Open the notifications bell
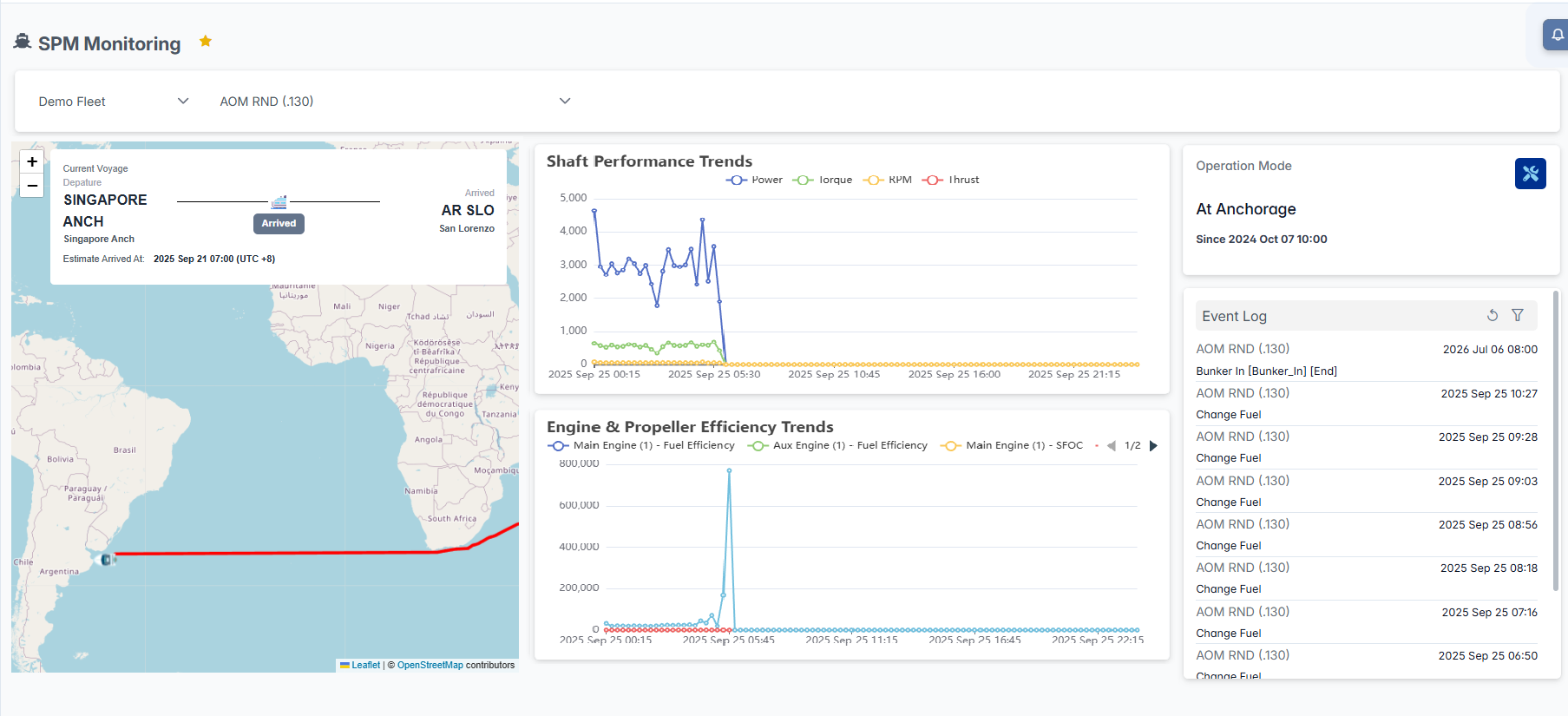The image size is (1568, 716). pyautogui.click(x=1557, y=36)
